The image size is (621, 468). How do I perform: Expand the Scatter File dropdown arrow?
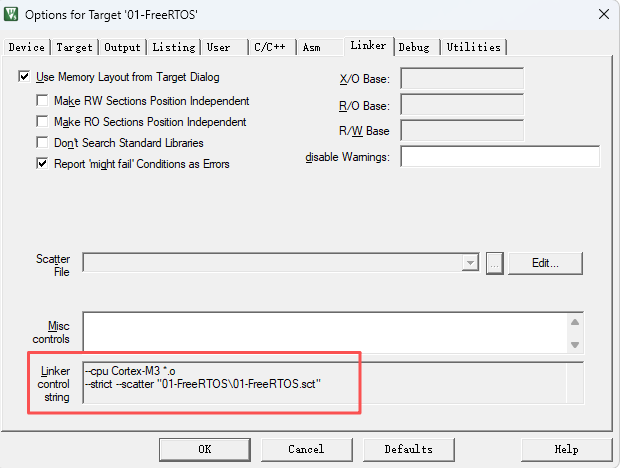click(x=470, y=263)
